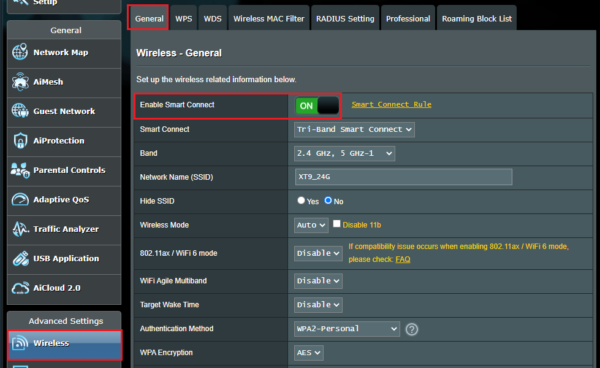600x368 pixels.
Task: Open Parental Controls menu entry
Action: pos(64,171)
